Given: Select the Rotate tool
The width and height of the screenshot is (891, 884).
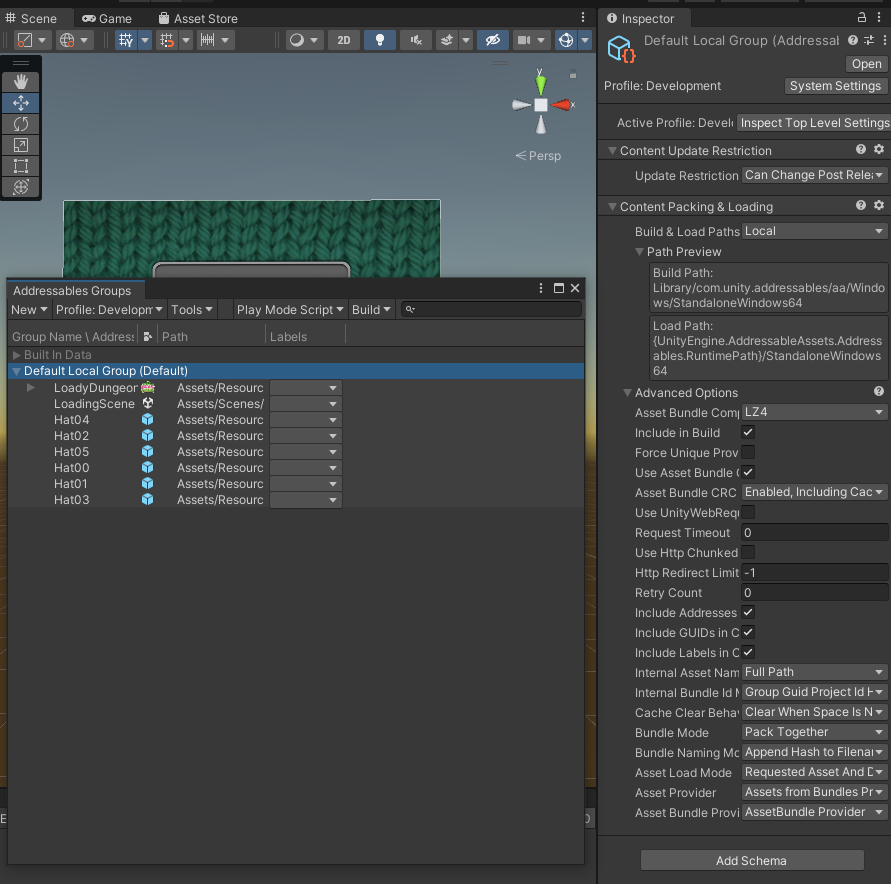Looking at the screenshot, I should click(x=21, y=124).
